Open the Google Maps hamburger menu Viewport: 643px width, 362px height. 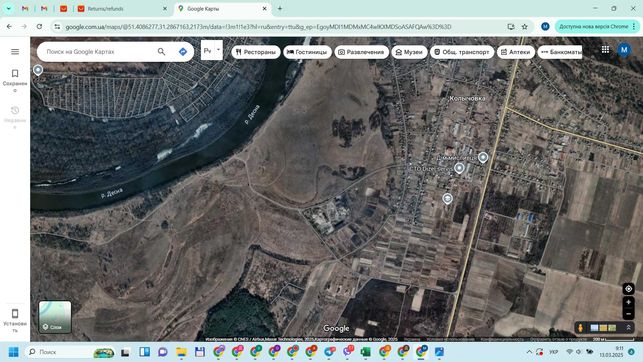click(x=15, y=52)
